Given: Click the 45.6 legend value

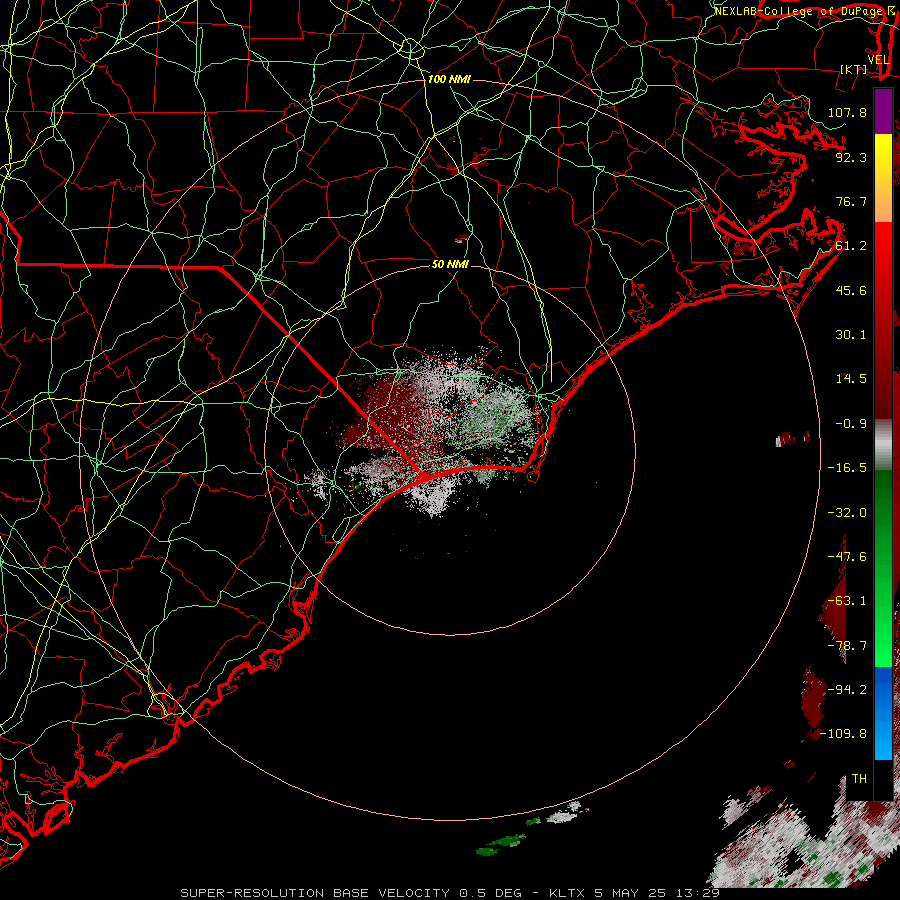Looking at the screenshot, I should 851,290.
